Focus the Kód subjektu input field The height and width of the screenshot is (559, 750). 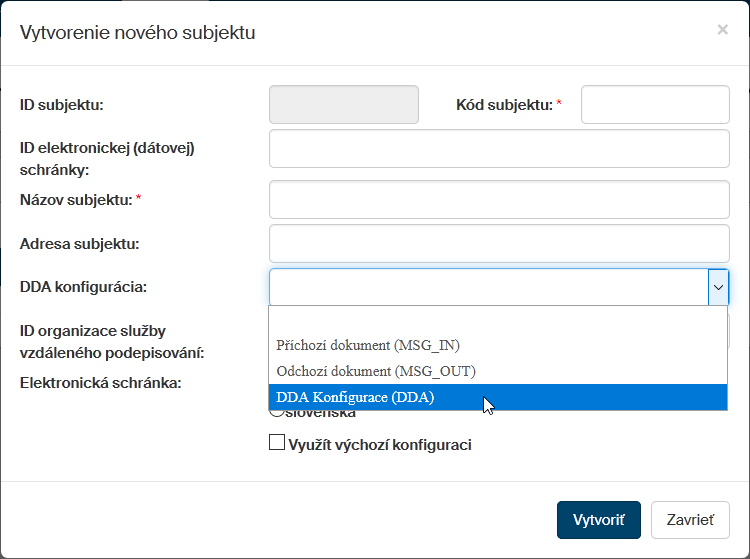click(x=655, y=104)
